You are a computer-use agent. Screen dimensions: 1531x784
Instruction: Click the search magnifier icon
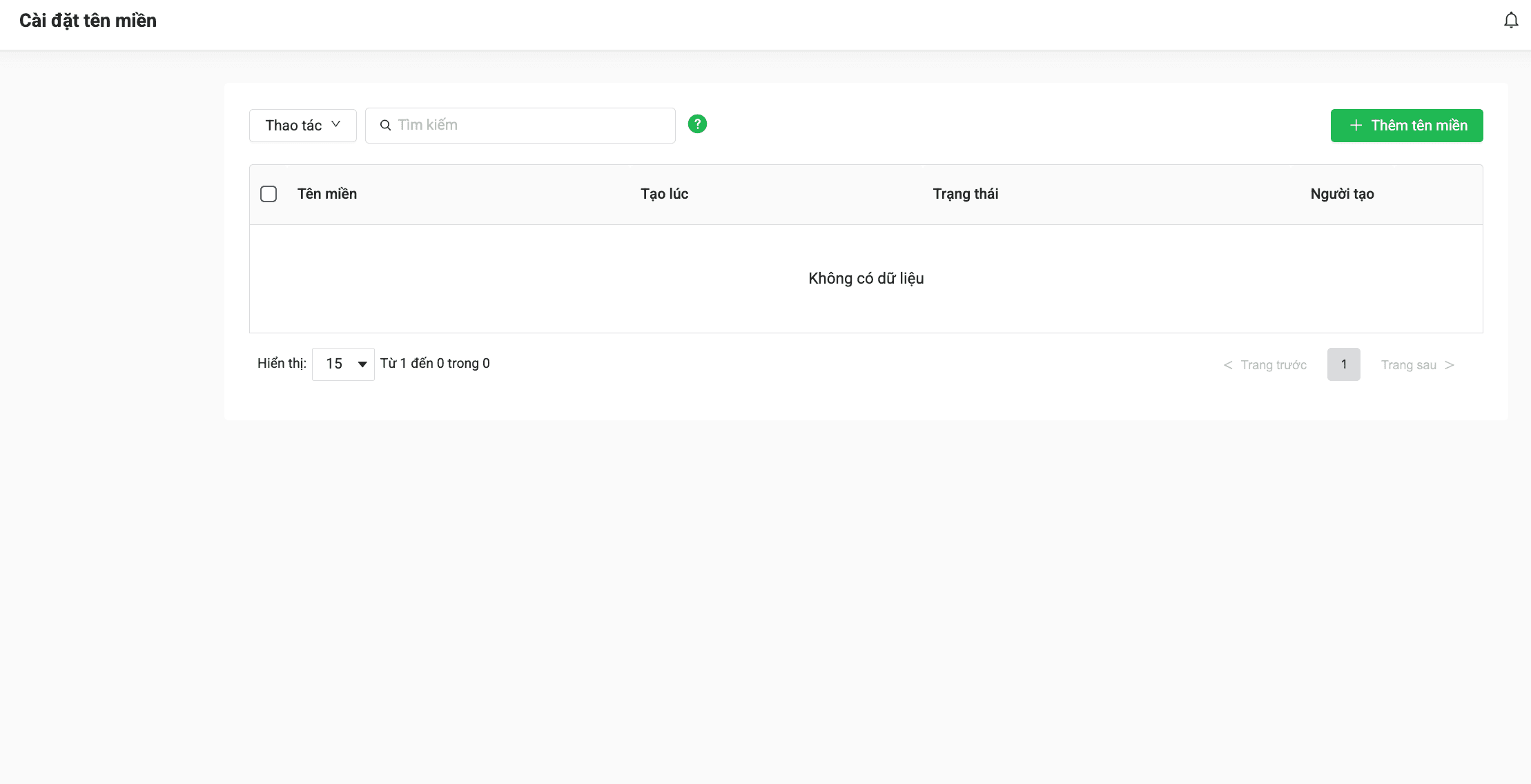click(x=385, y=126)
